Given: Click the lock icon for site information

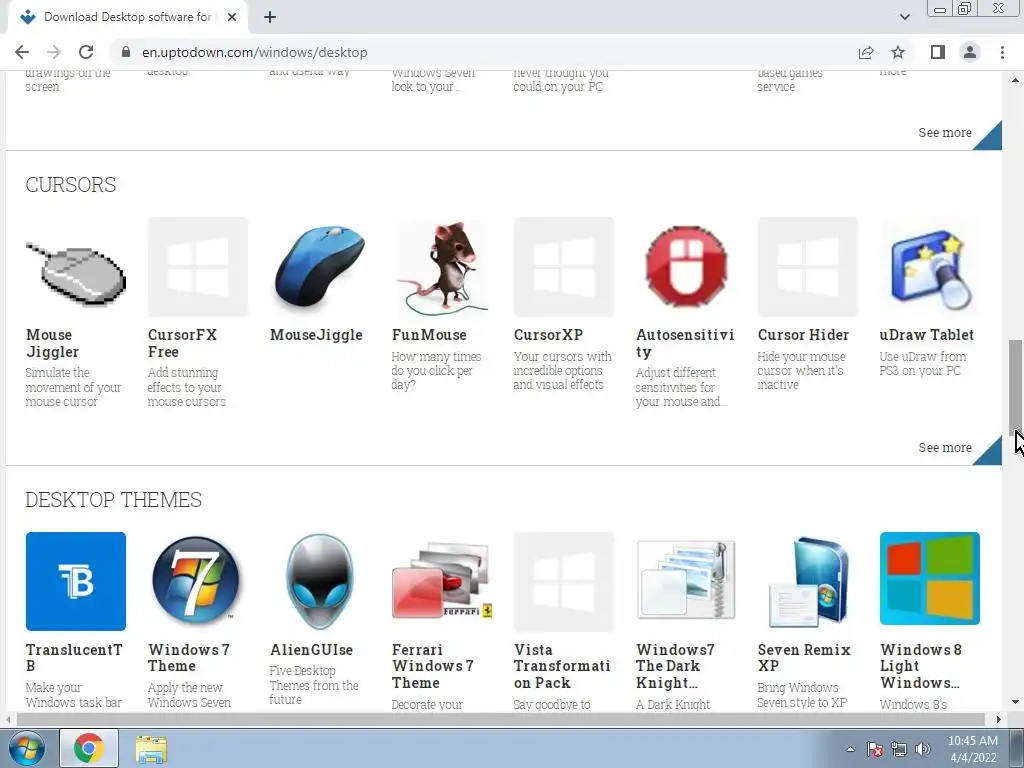Looking at the screenshot, I should click(x=126, y=52).
